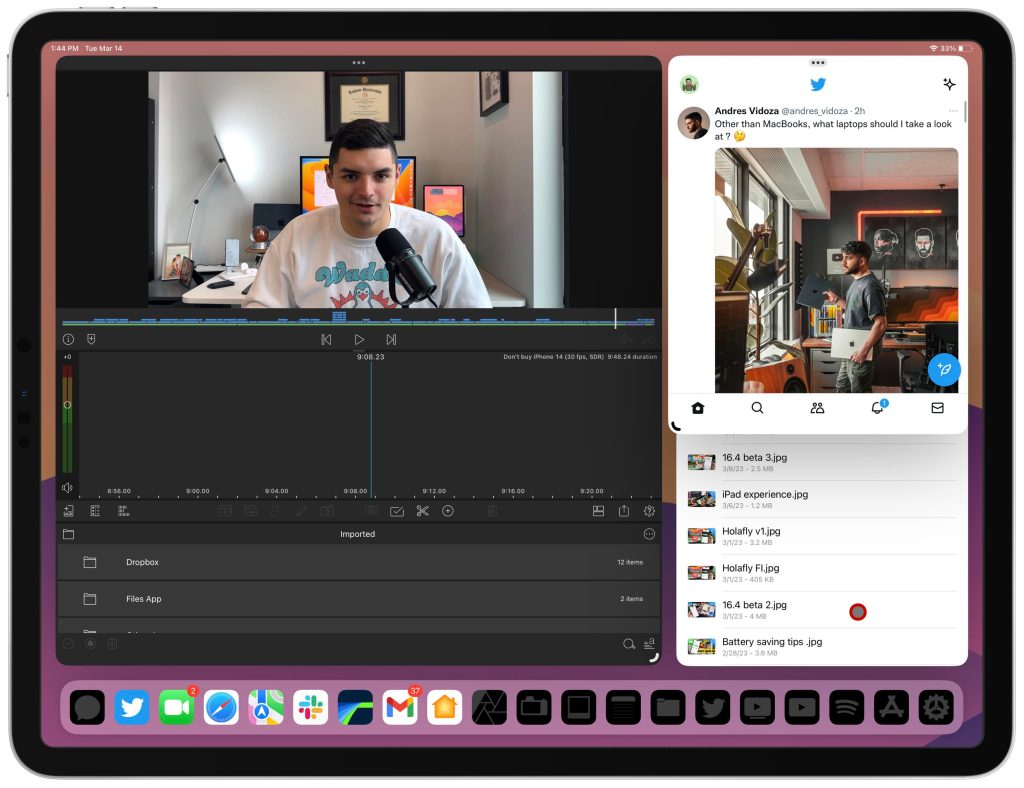Open Twitter messages envelope icon
Screen dimensions: 1024x788
coord(937,407)
